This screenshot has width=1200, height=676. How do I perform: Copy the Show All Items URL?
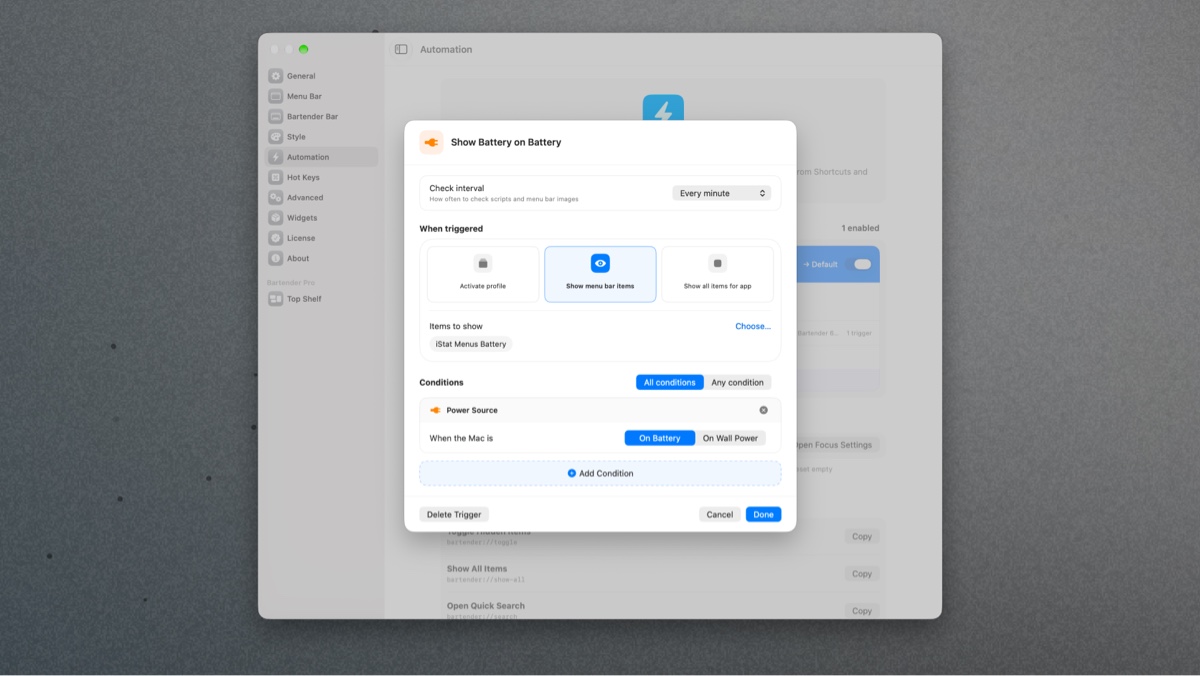(862, 574)
